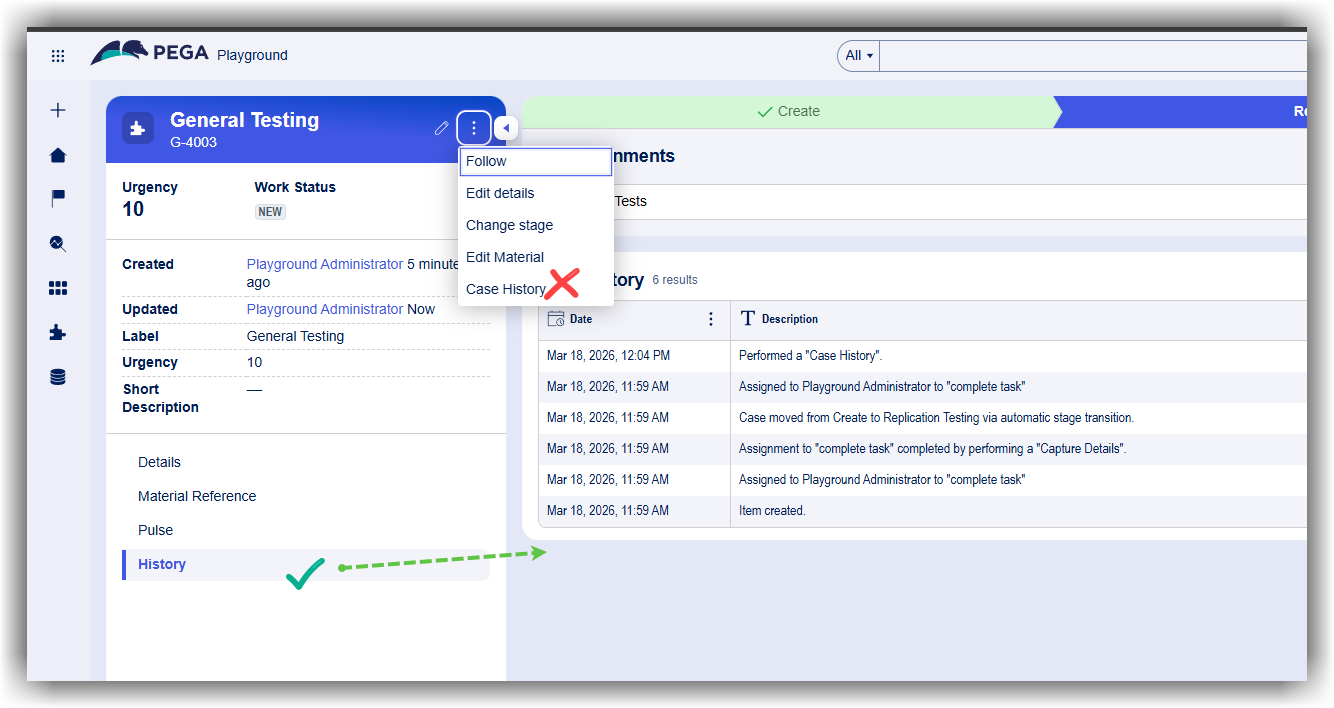Viewport: 1334px width, 708px height.
Task: Switch to the Material Reference tab
Action: coord(197,496)
